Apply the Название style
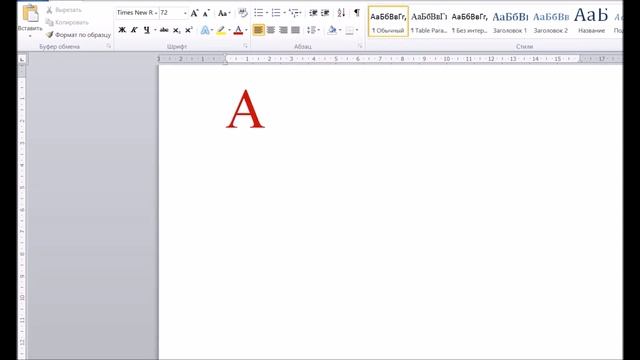This screenshot has width=640, height=360. (591, 22)
